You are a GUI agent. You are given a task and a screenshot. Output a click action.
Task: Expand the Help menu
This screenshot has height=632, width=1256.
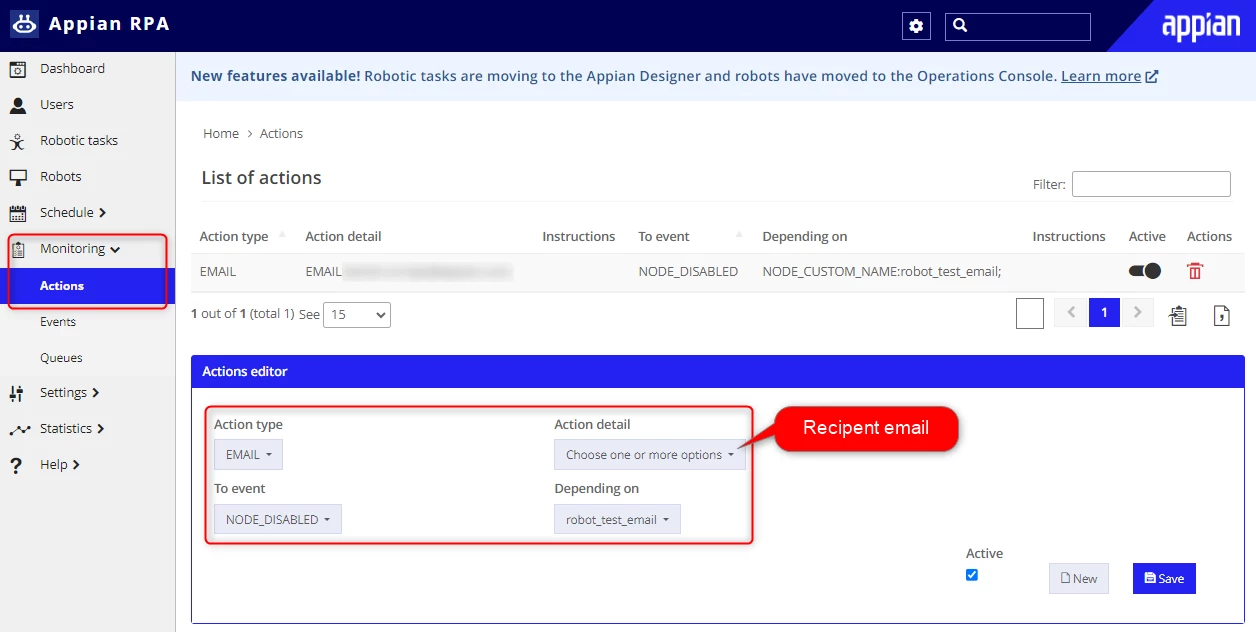[x=60, y=465]
